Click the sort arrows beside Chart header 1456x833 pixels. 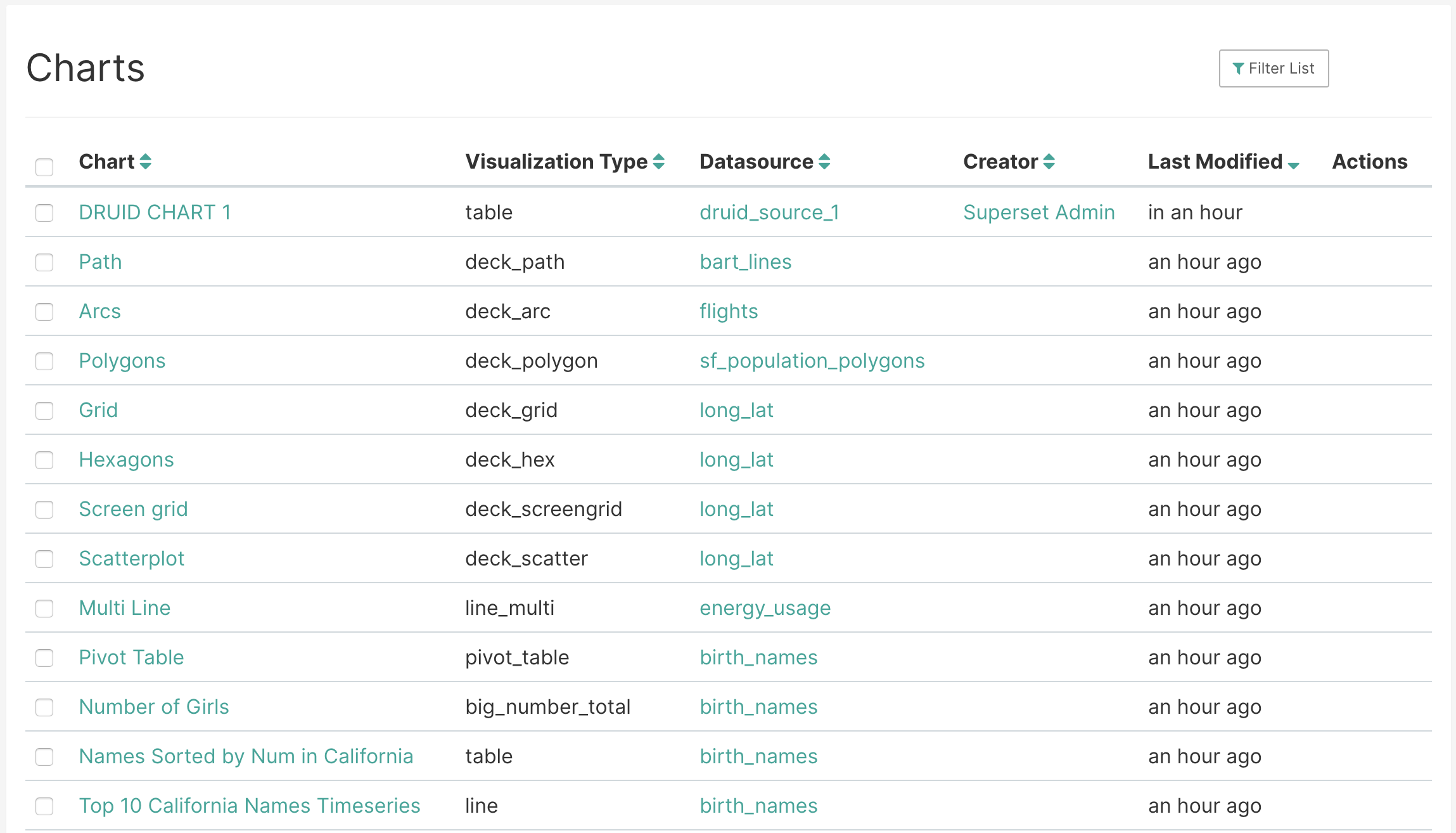(x=146, y=162)
